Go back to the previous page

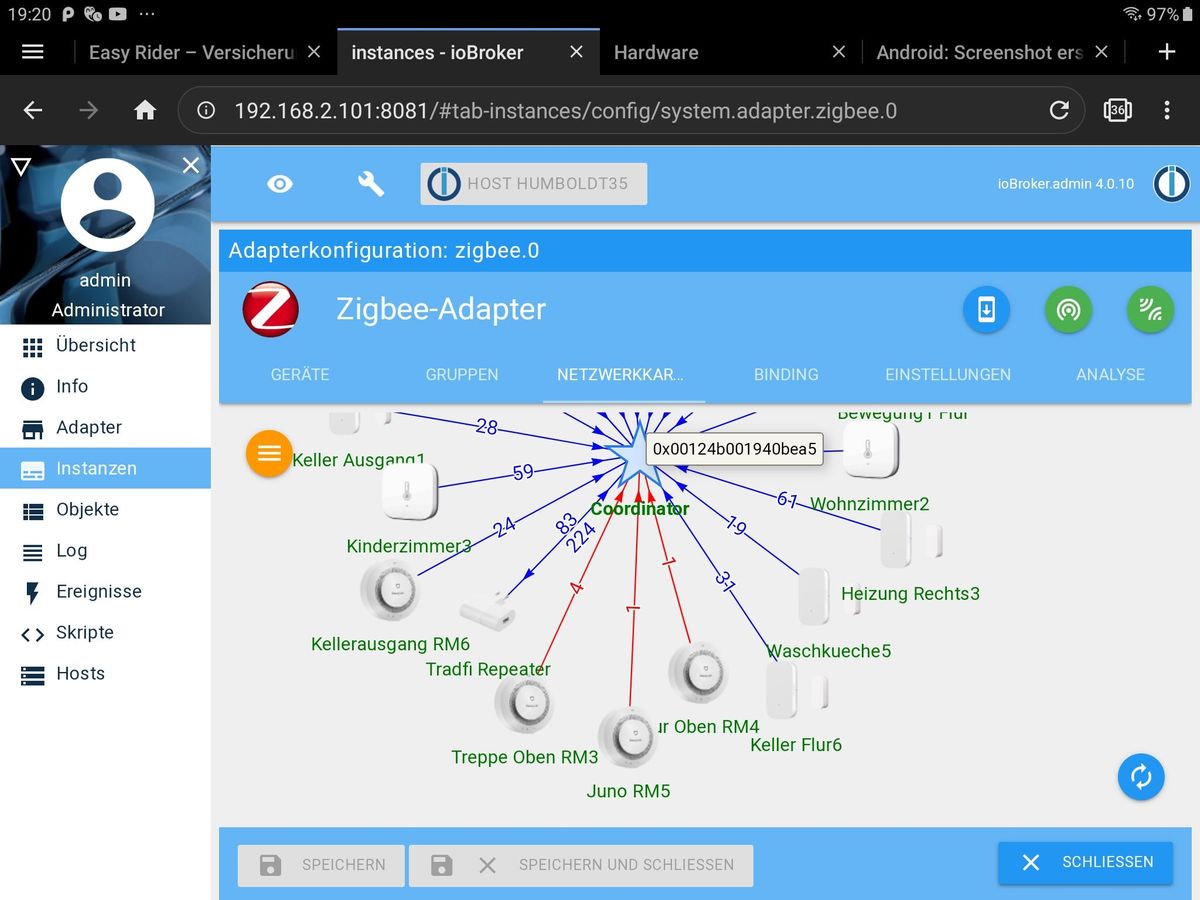pyautogui.click(x=33, y=110)
